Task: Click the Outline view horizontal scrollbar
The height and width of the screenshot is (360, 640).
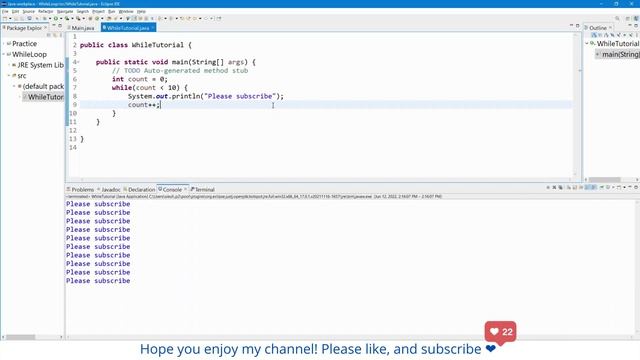Action: coord(604,180)
